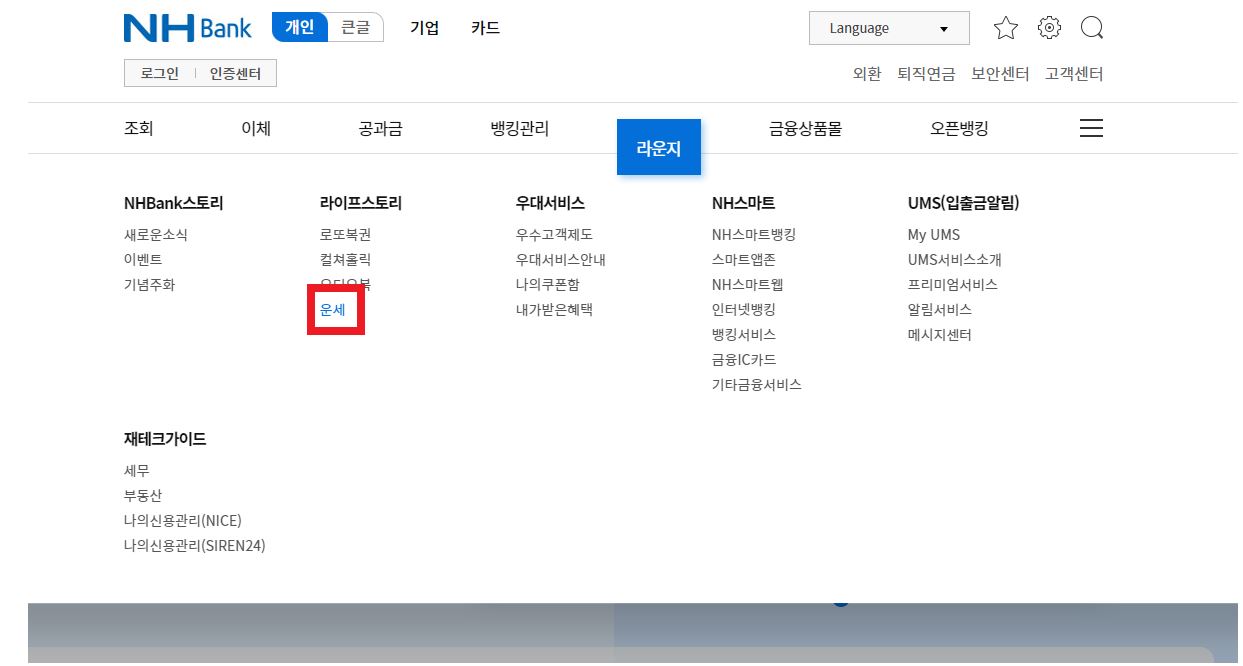Open 재테크가이드 heading
This screenshot has height=666, width=1243.
(165, 439)
